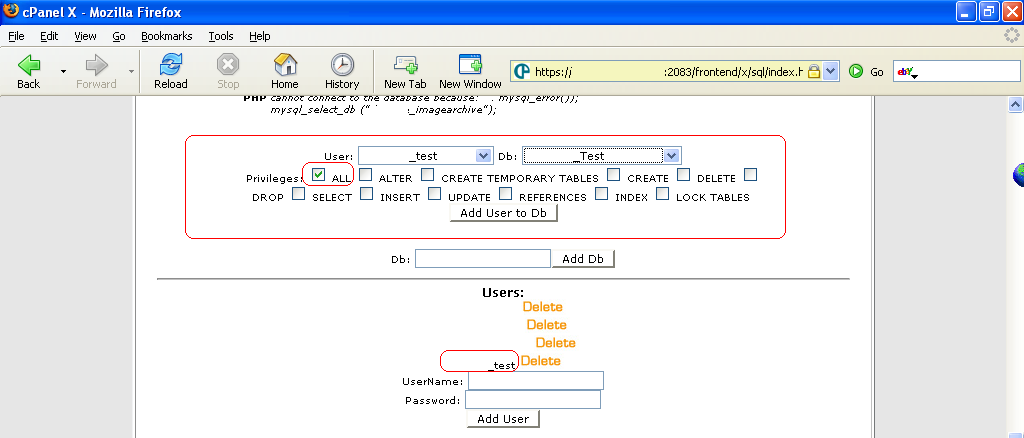1024x438 pixels.
Task: Click the eBay search engine icon
Action: [904, 72]
